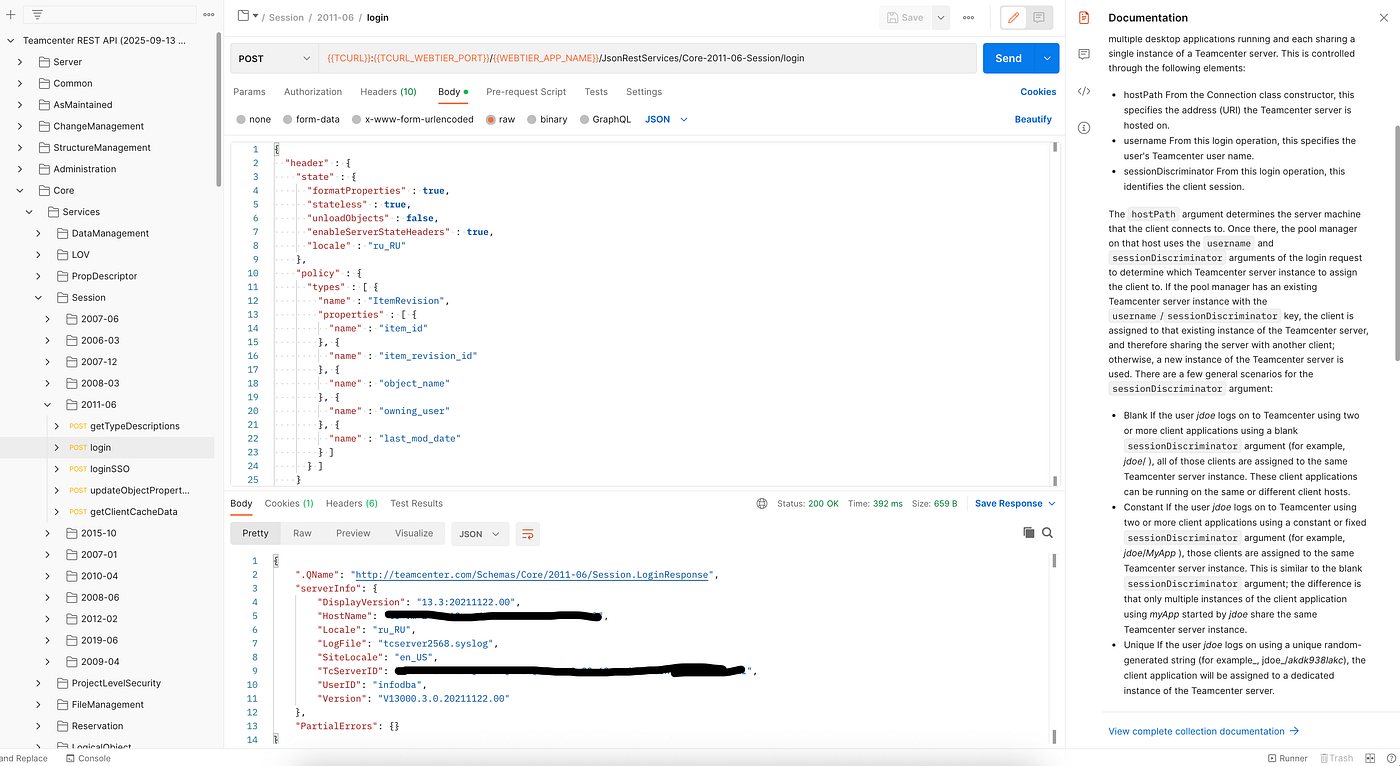Expand the 2007-06 Session folder
This screenshot has width=1400, height=766.
(x=47, y=319)
